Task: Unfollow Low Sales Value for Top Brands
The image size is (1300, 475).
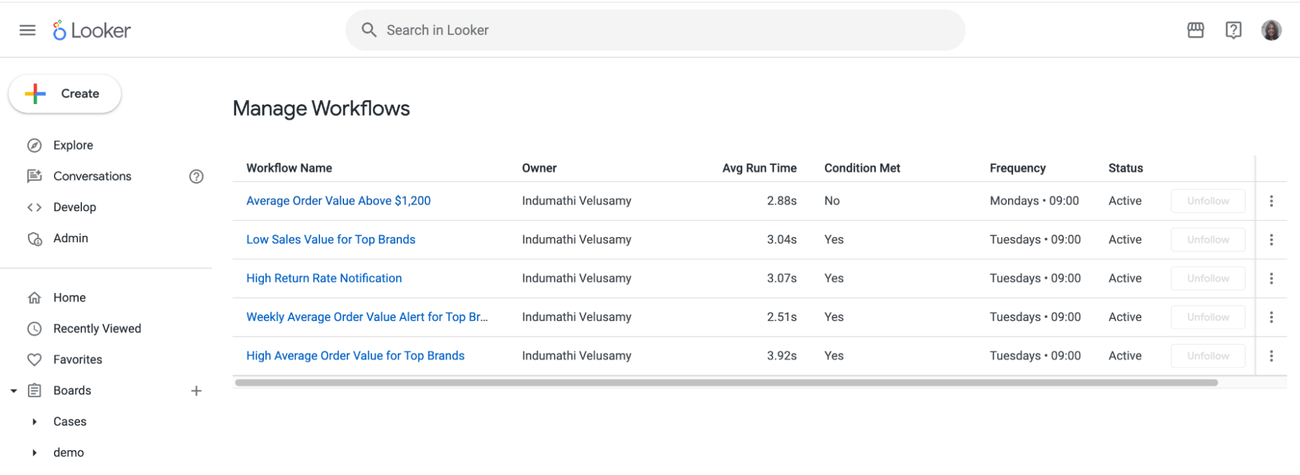Action: pyautogui.click(x=1208, y=240)
